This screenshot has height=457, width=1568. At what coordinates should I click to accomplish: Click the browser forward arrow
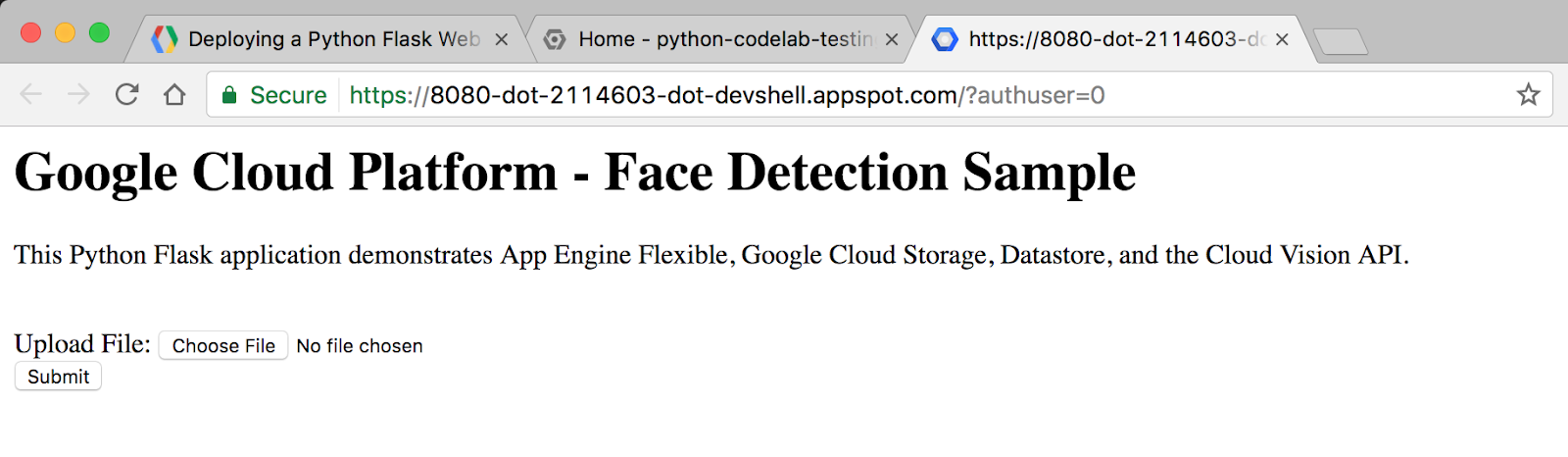coord(78,95)
